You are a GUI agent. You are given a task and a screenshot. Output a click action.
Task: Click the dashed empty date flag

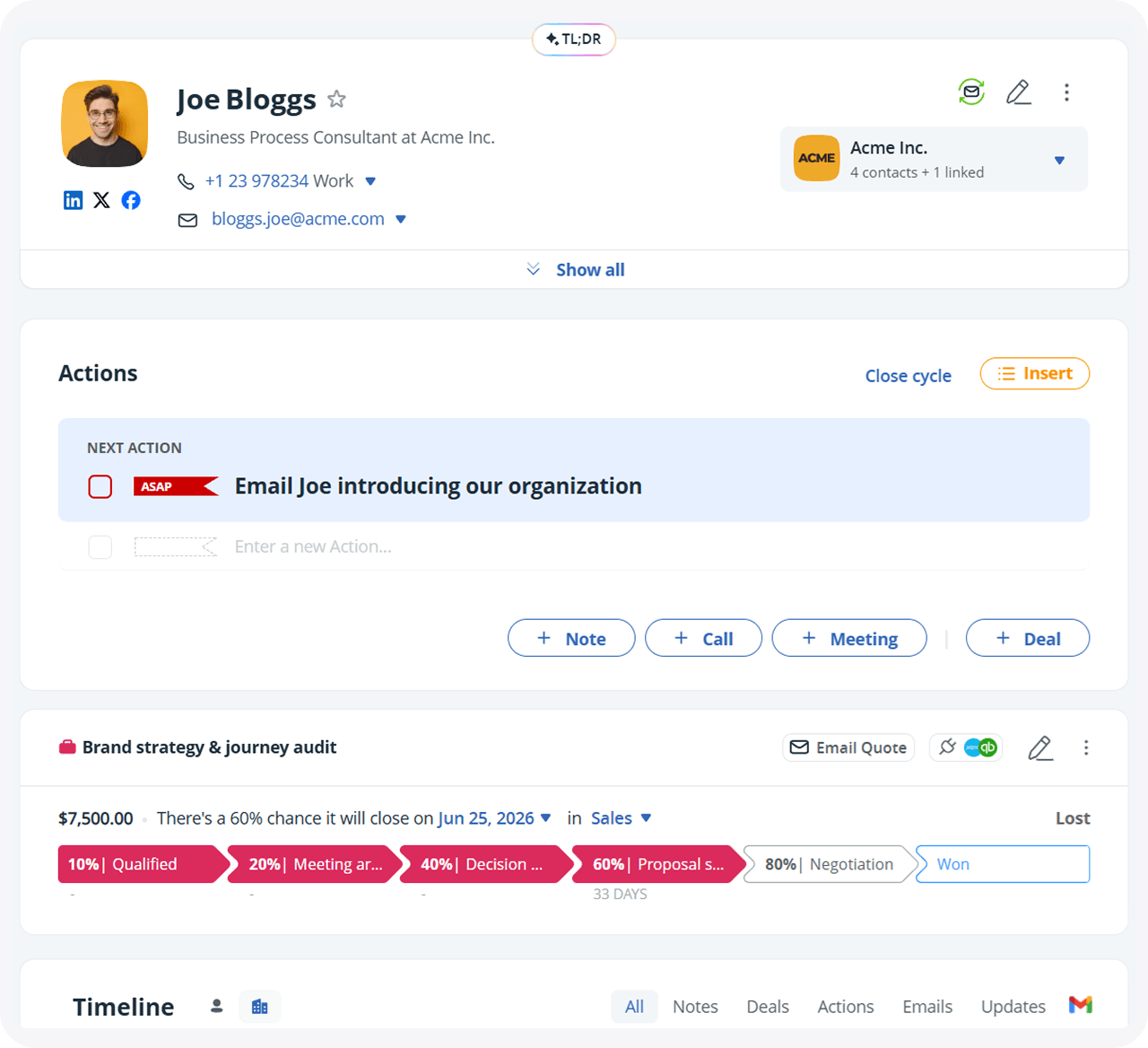(x=176, y=546)
